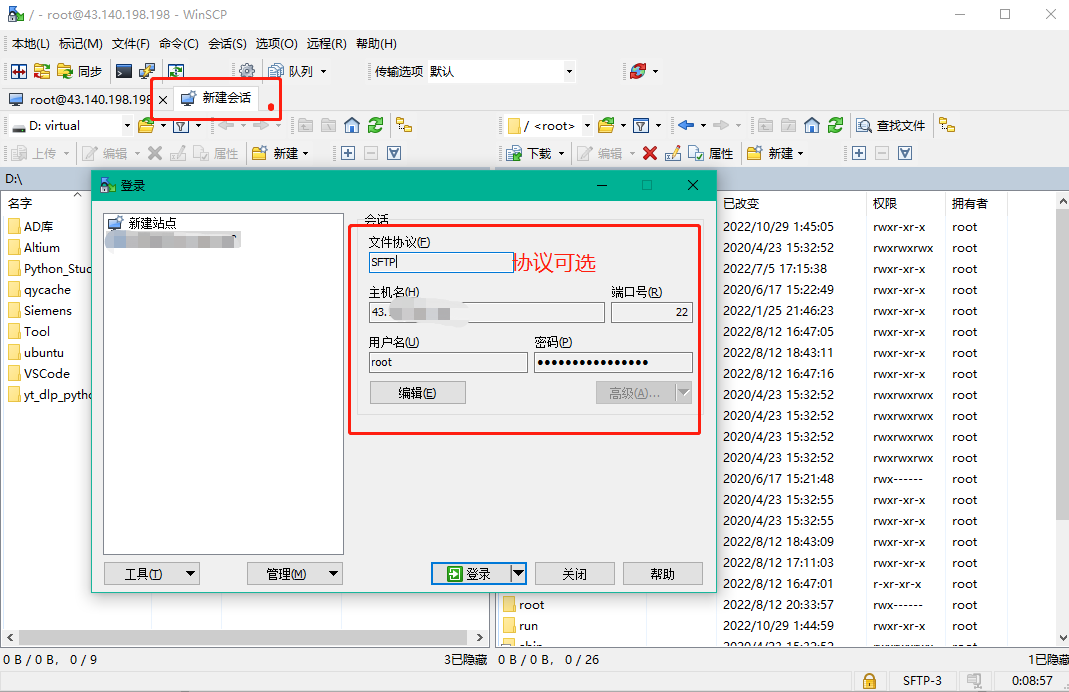Click the 用户名 username field
Image resolution: width=1069 pixels, height=692 pixels.
point(448,363)
